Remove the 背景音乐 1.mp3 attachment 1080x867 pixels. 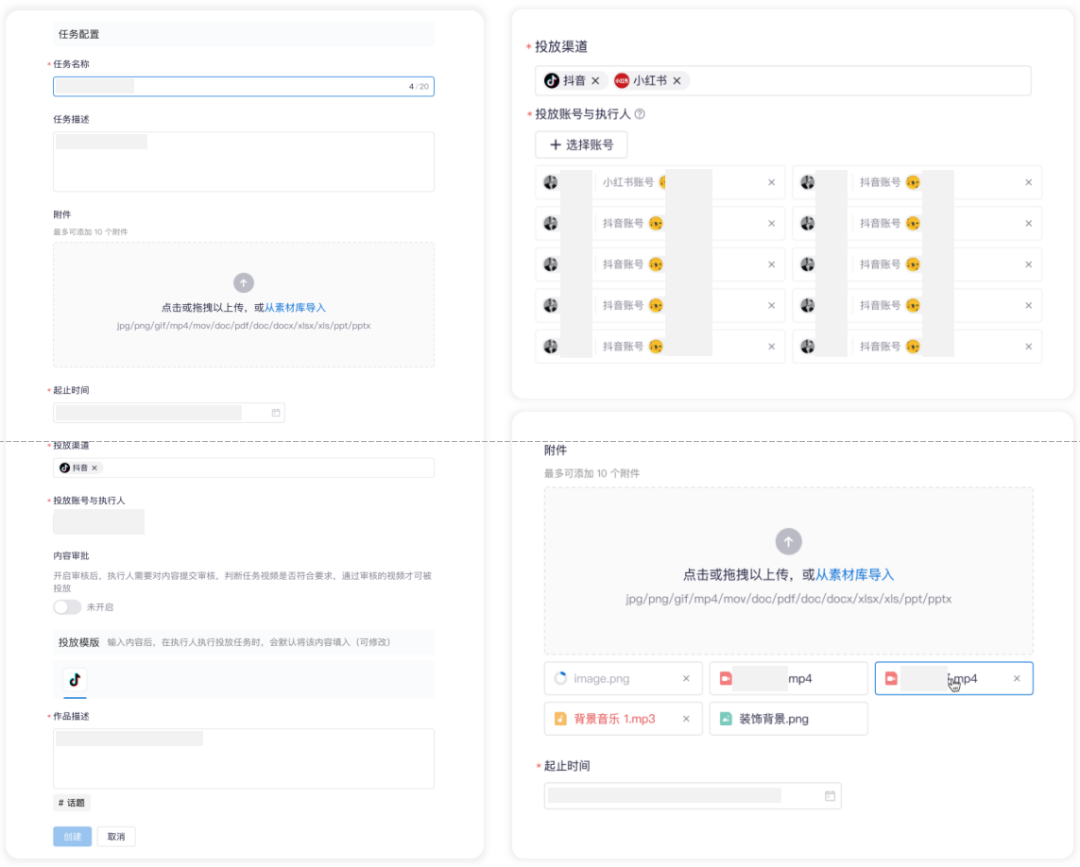686,719
